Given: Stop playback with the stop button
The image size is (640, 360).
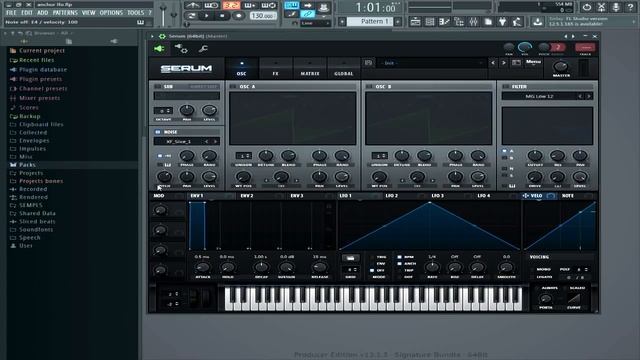Looking at the screenshot, I should click(x=222, y=16).
